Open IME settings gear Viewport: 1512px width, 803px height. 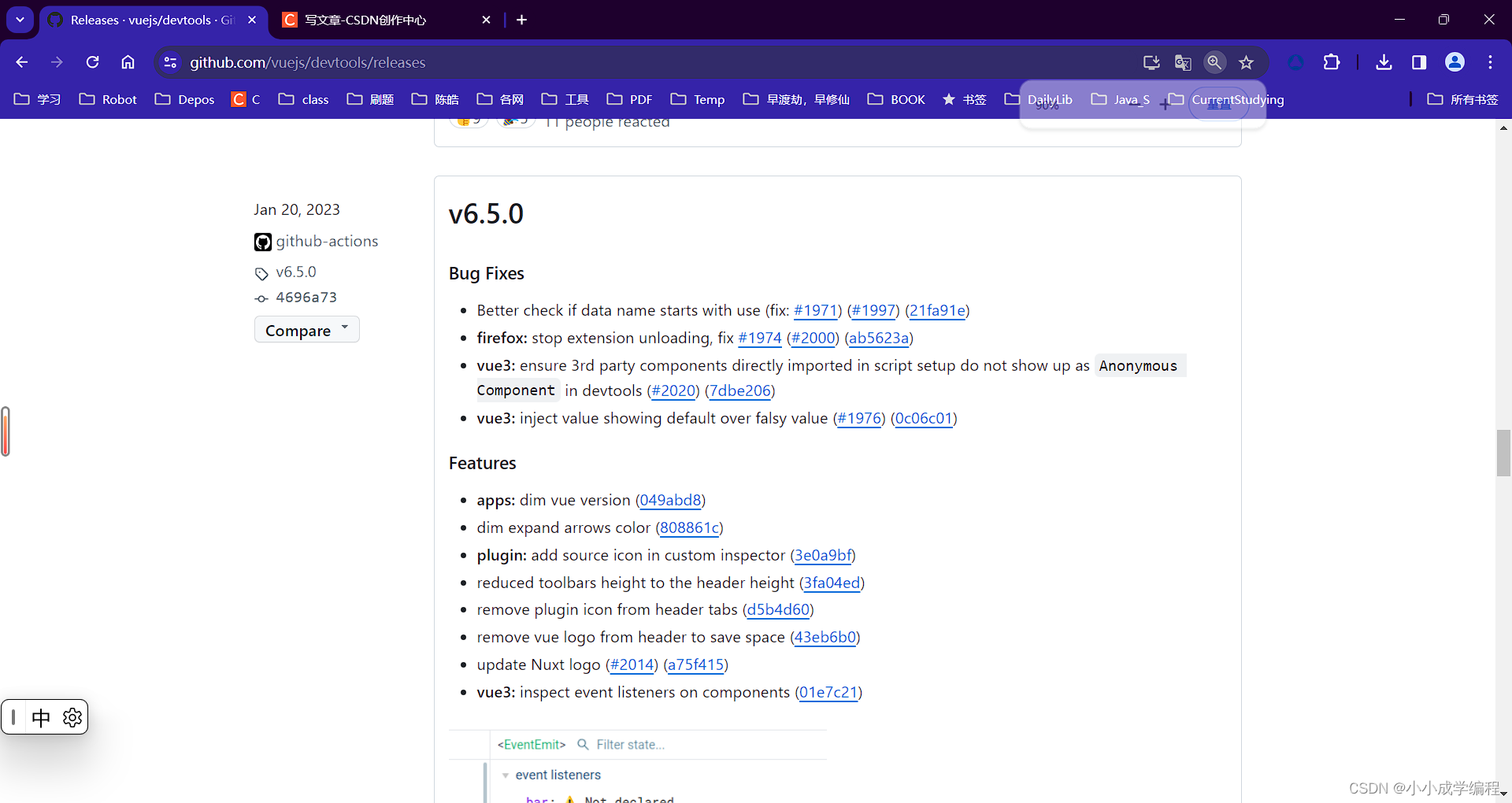point(72,717)
